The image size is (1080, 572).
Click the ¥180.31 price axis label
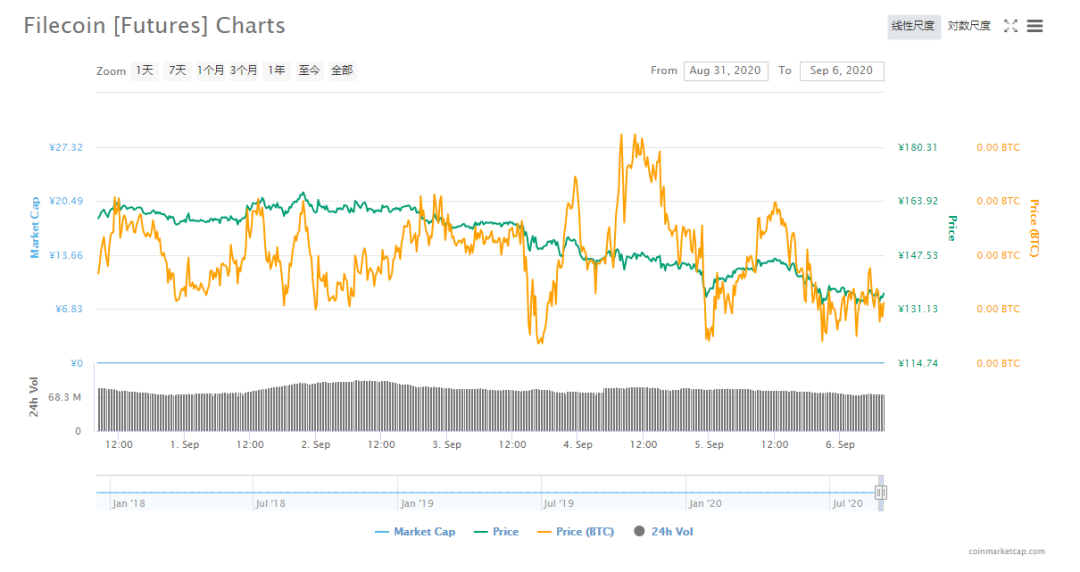tap(917, 147)
